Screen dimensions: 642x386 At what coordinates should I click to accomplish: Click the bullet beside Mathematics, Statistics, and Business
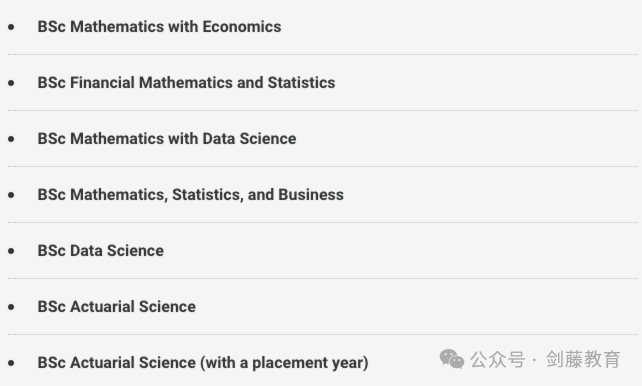(11, 195)
